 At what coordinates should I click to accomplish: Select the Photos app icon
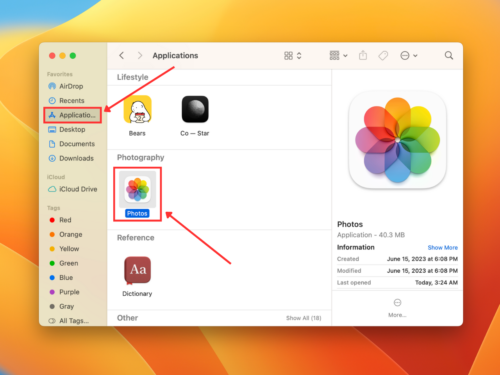click(137, 190)
